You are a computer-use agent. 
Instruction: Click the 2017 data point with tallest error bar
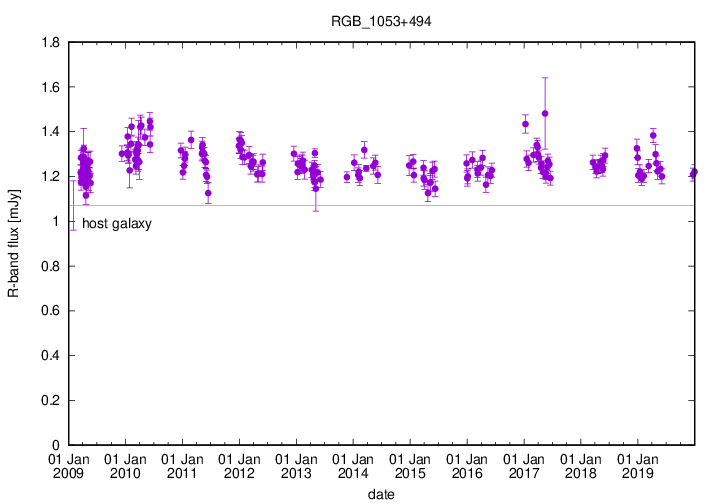[x=545, y=114]
